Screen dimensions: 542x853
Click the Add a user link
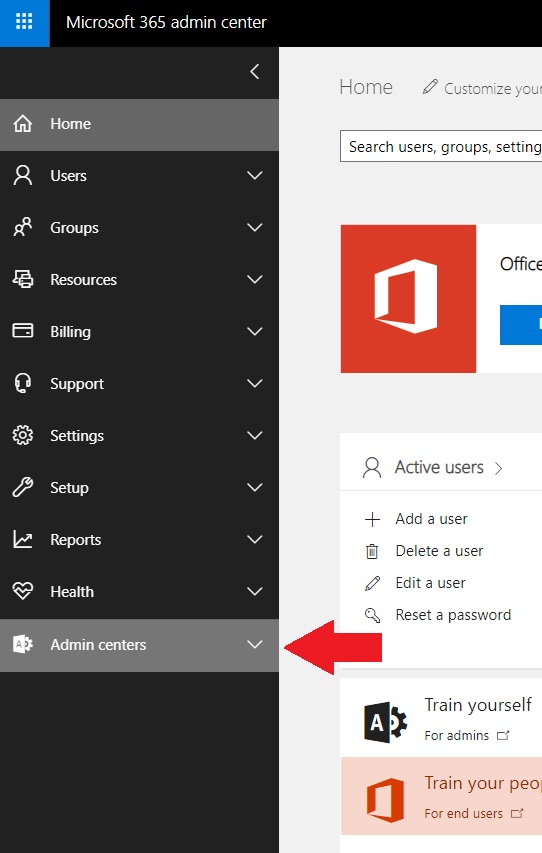(x=432, y=519)
